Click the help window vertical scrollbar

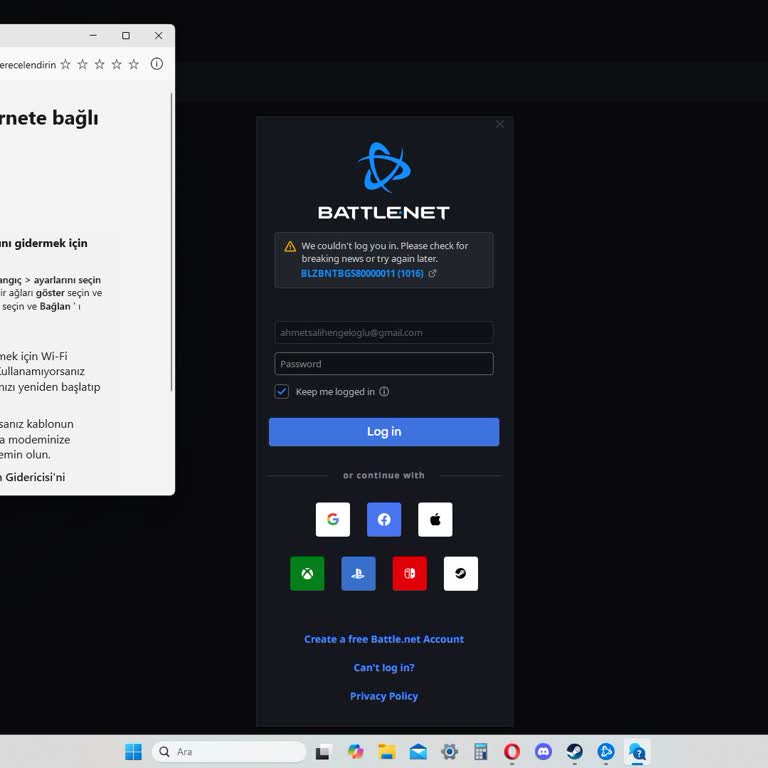171,242
